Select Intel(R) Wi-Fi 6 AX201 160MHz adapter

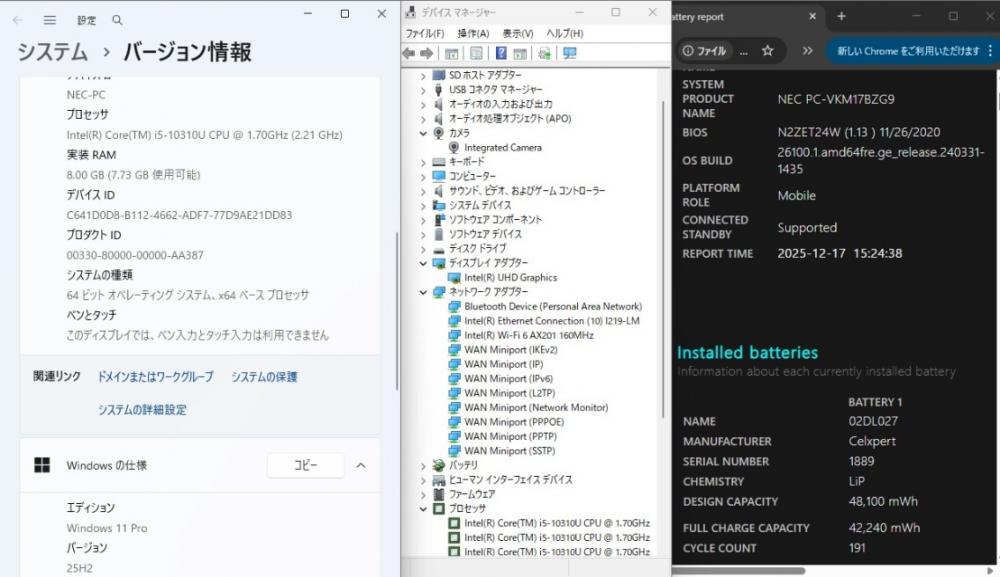tap(529, 335)
